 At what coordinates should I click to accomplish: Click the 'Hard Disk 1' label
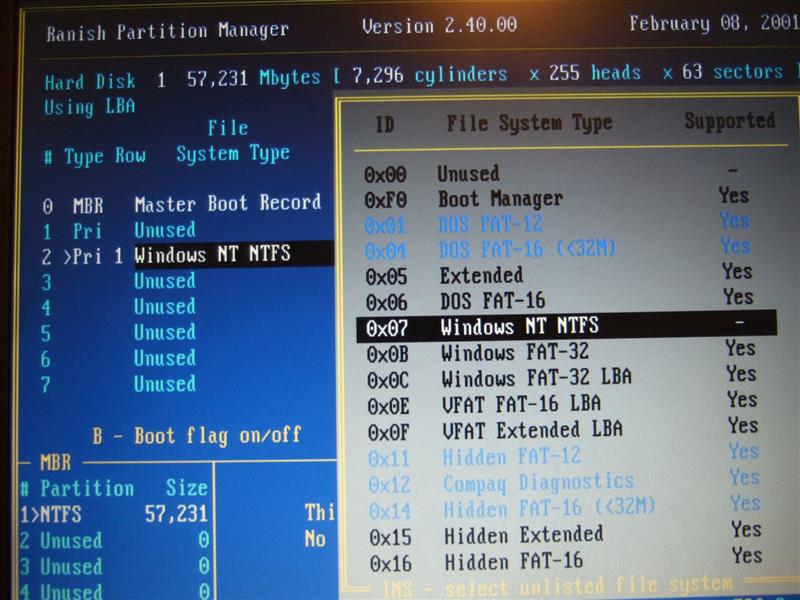[105, 81]
